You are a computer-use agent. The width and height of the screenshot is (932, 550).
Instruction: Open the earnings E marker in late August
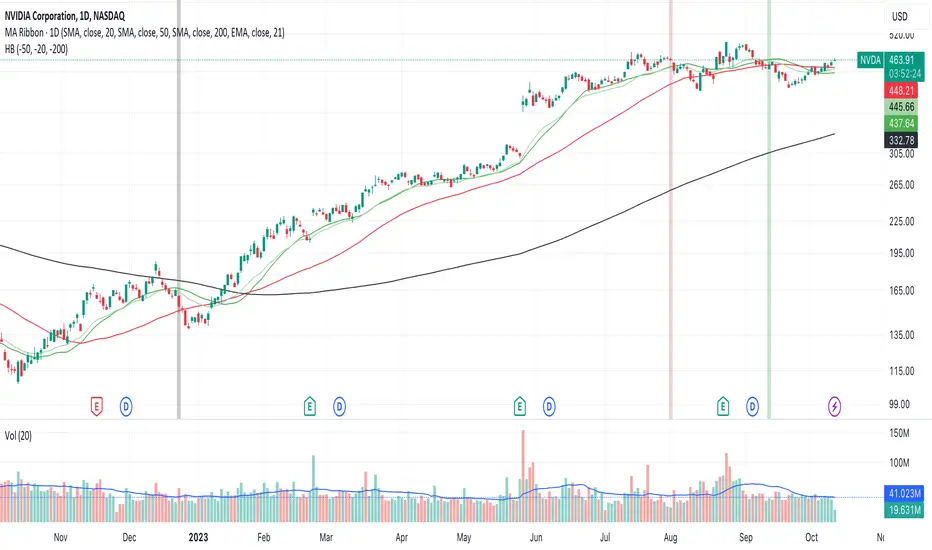[x=723, y=407]
